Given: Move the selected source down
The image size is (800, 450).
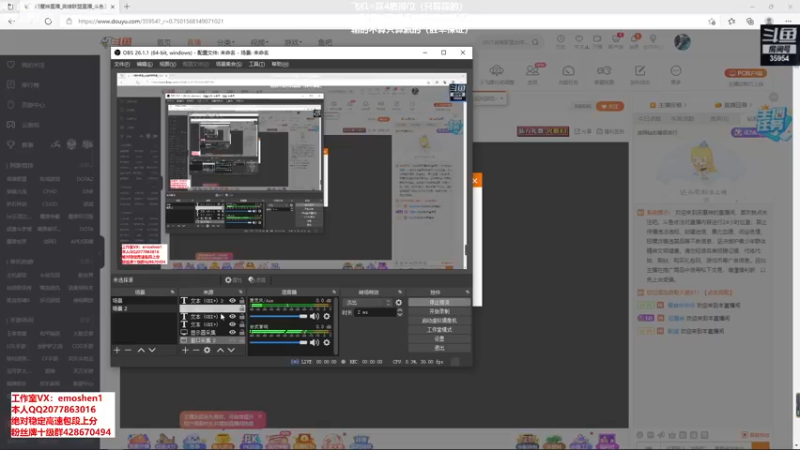Looking at the screenshot, I should tap(231, 350).
